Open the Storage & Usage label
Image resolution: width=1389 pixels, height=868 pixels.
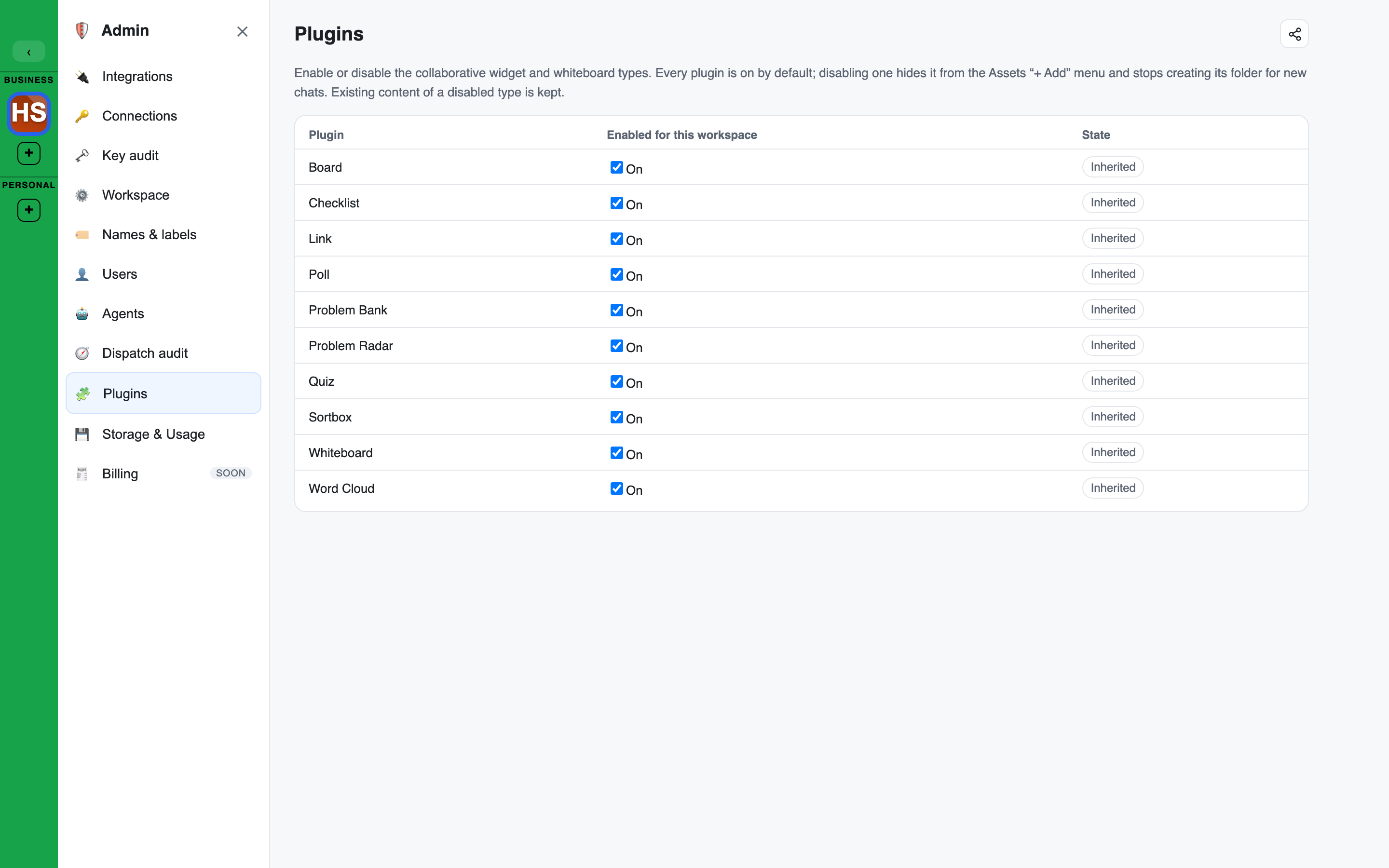[153, 434]
